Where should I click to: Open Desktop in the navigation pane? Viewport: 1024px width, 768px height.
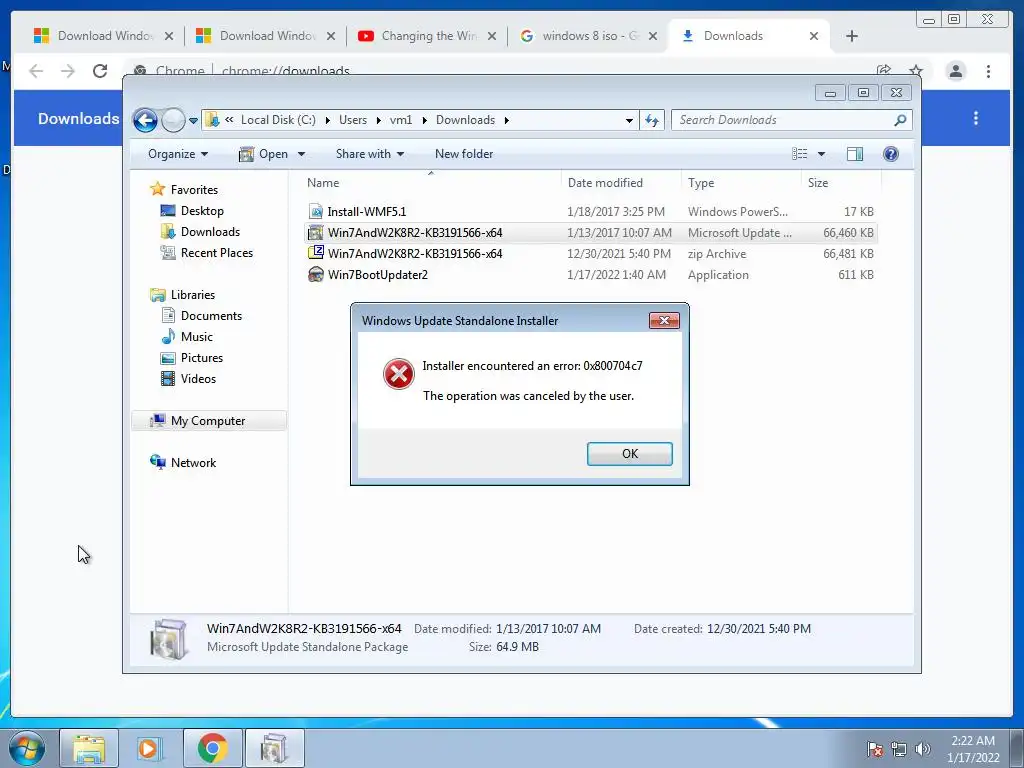[x=202, y=211]
